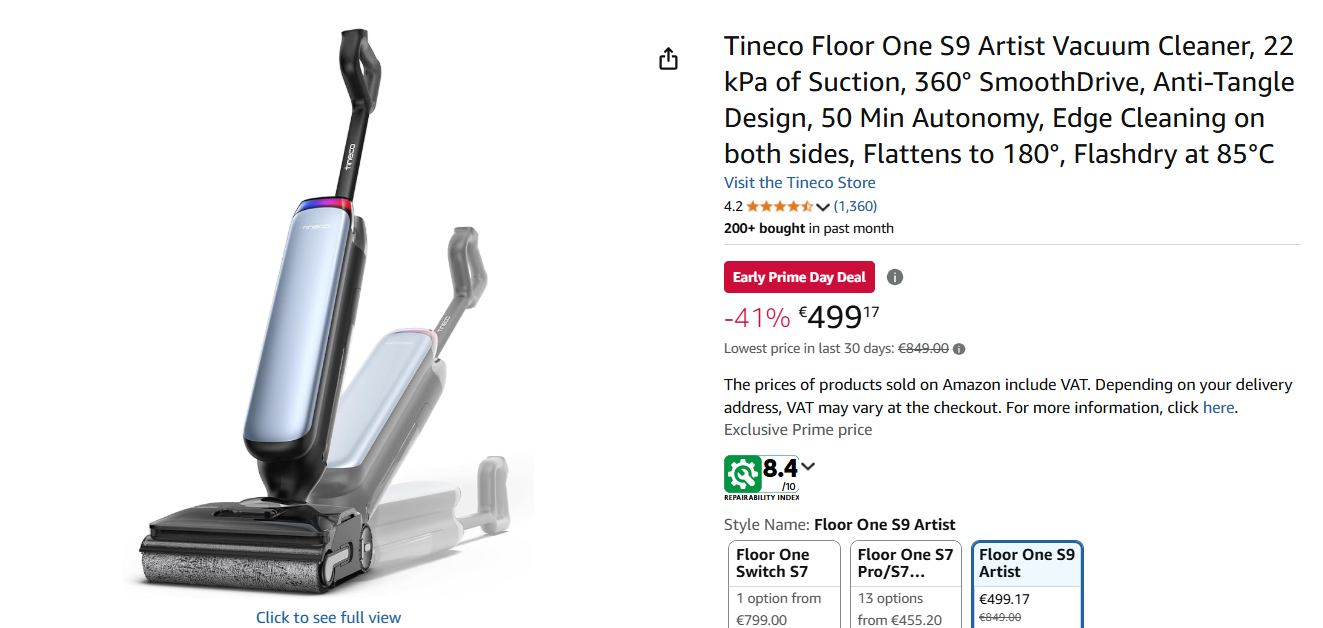Click the "Exclusive Prime price" text

(x=798, y=429)
